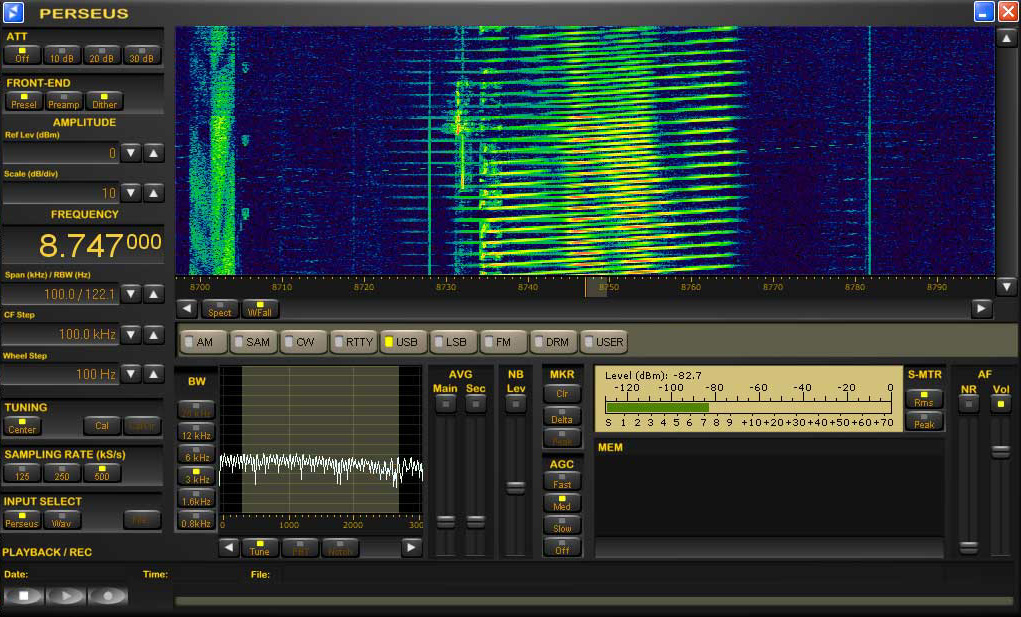Toggle the Dither button
The width and height of the screenshot is (1021, 617).
click(104, 101)
